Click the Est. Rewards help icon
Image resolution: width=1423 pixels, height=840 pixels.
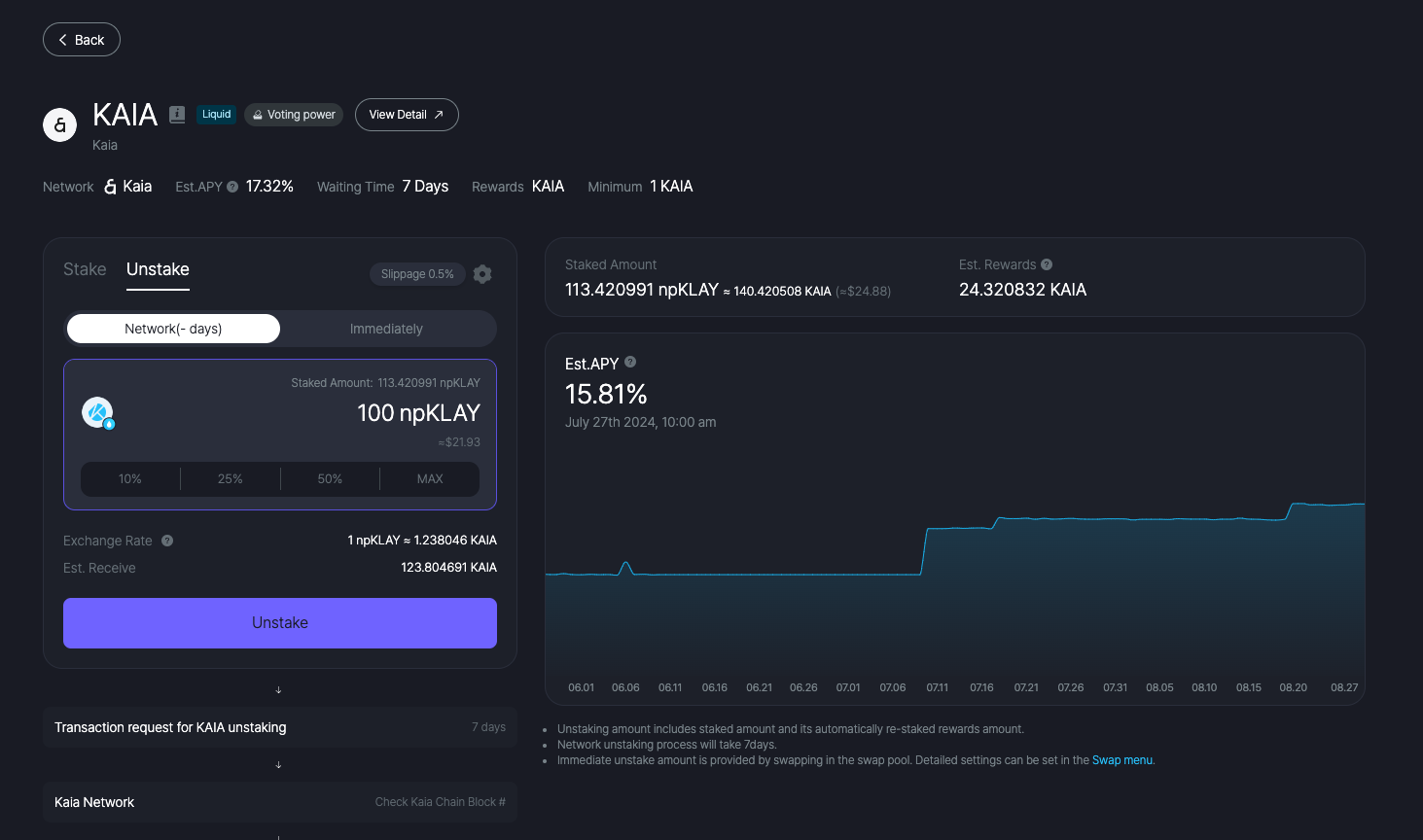tap(1047, 264)
